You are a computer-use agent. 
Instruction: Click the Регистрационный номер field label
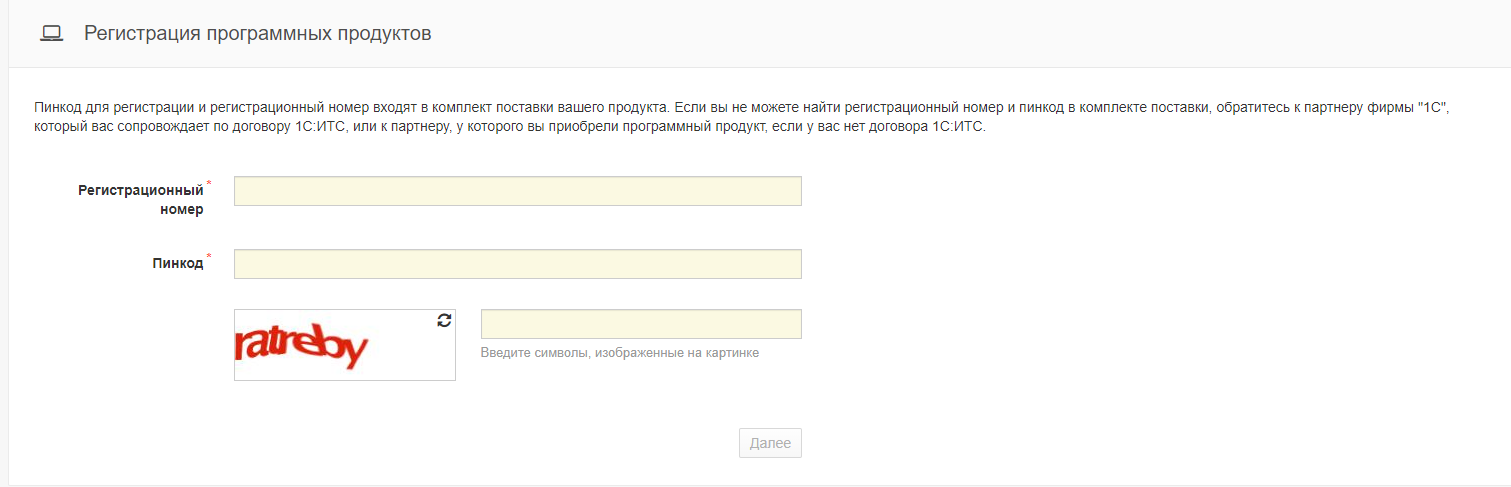tap(141, 200)
